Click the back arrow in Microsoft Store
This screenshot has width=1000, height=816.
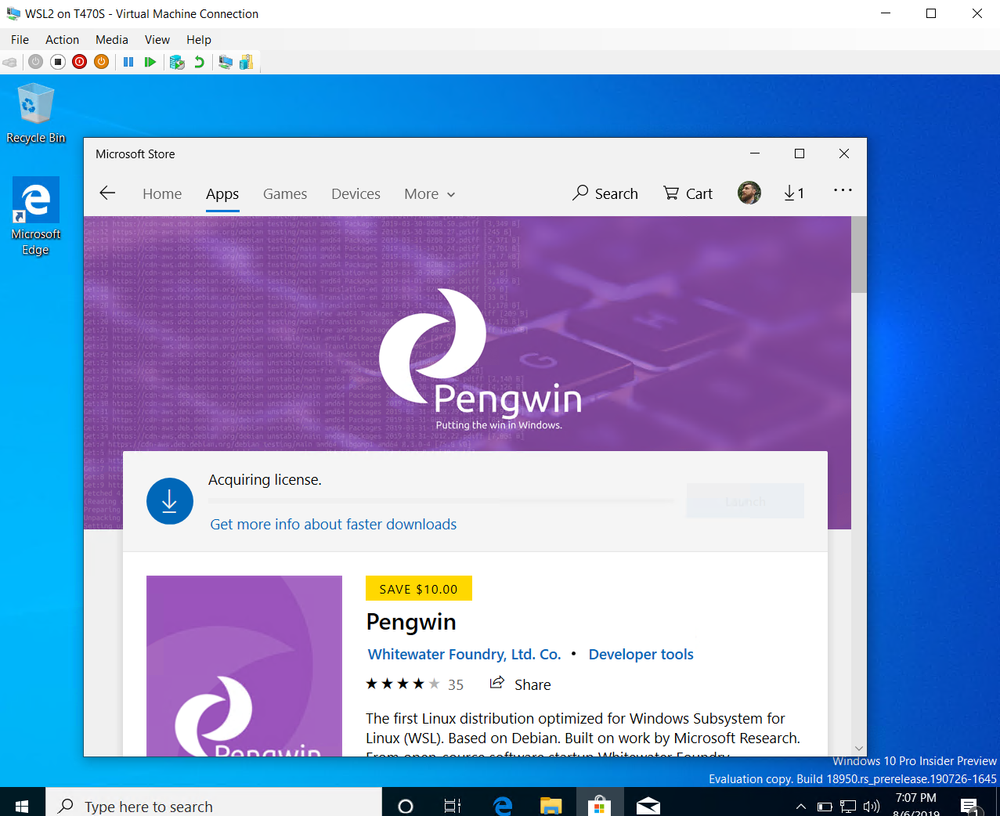(107, 192)
